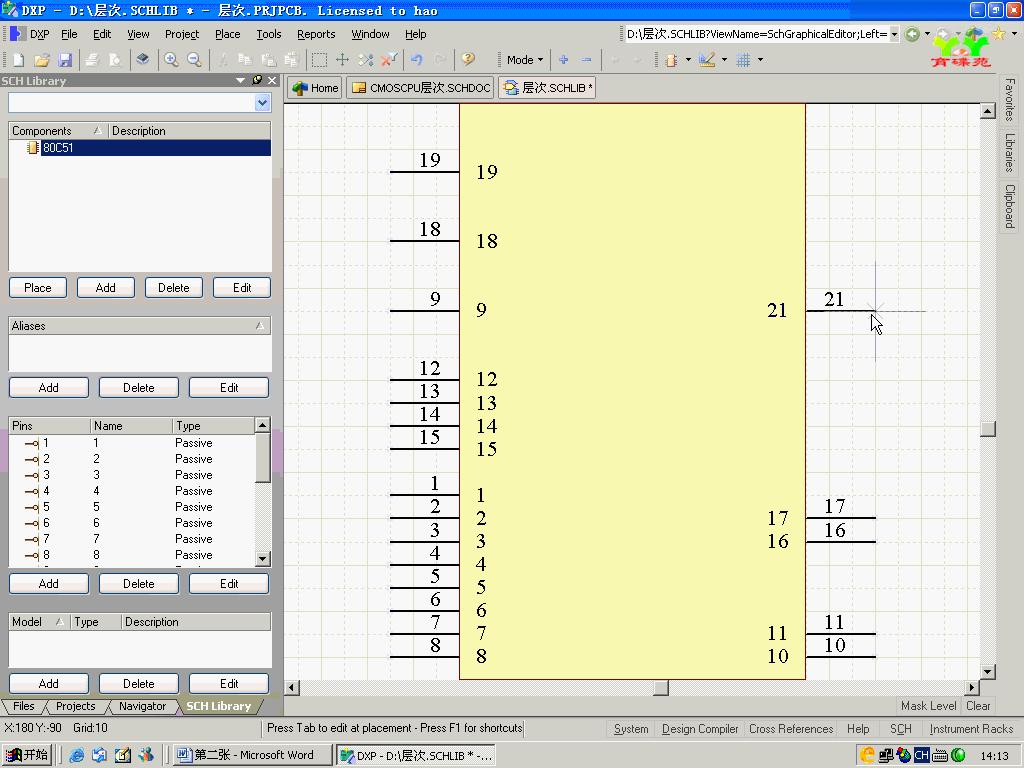Open the workspace stack icon in the toolbar
This screenshot has height=768, width=1024.
coord(142,60)
